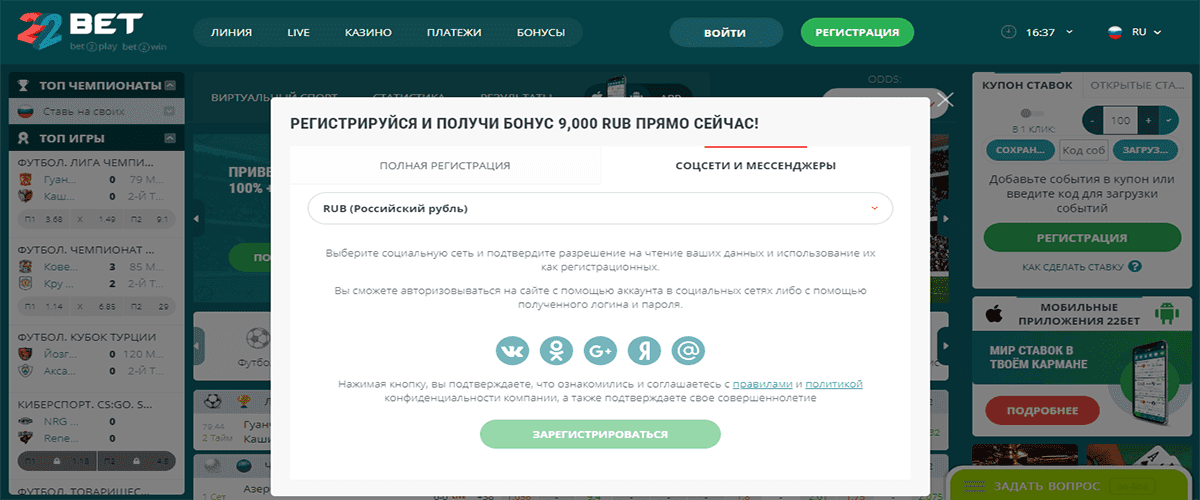Sign up via the VK icon
This screenshot has height=500, width=1200.
click(x=512, y=350)
